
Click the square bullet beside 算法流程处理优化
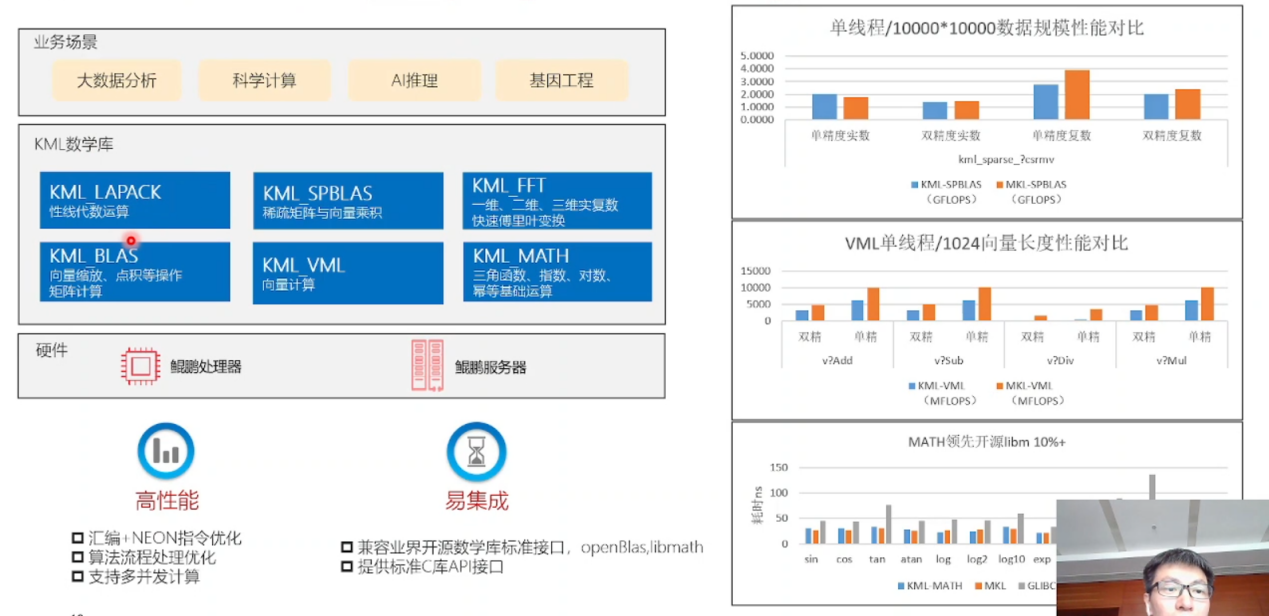tap(78, 557)
